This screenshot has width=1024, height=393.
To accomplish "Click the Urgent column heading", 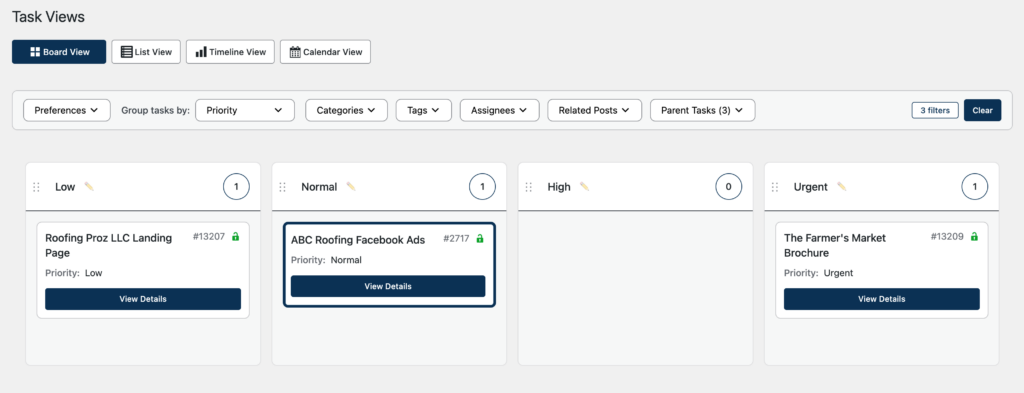I will click(x=810, y=187).
